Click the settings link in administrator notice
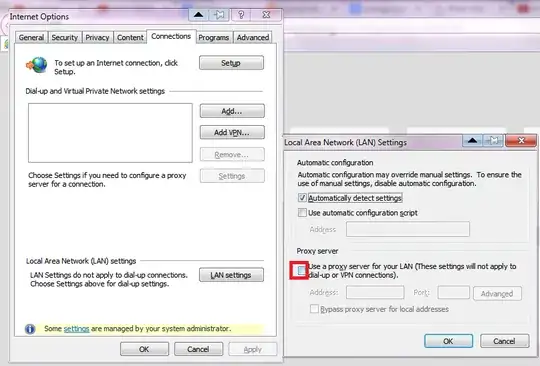 point(76,329)
